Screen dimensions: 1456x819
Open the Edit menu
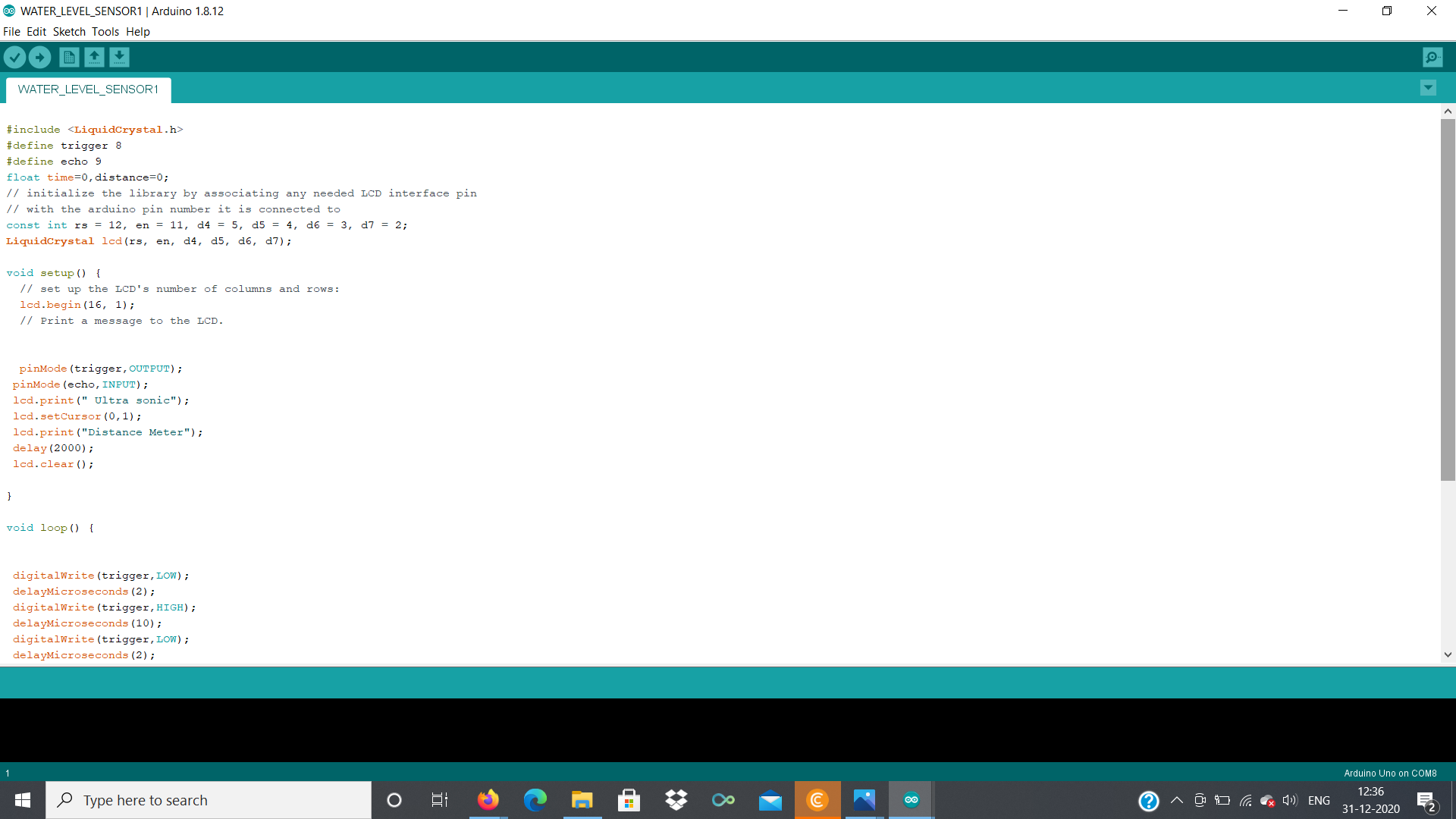click(x=36, y=32)
